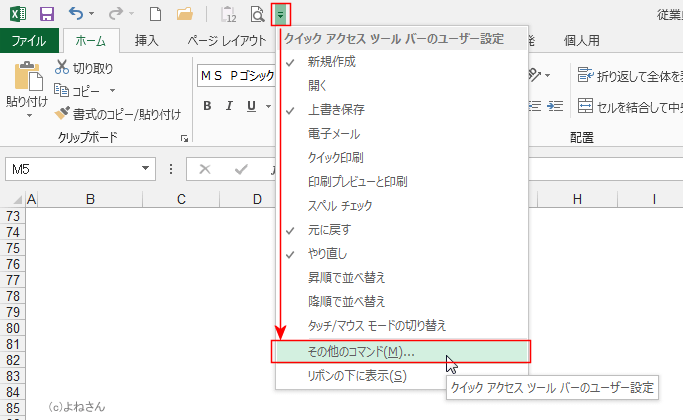Toggle italic formatting
Viewport: 683px width, 420px height.
[x=229, y=106]
